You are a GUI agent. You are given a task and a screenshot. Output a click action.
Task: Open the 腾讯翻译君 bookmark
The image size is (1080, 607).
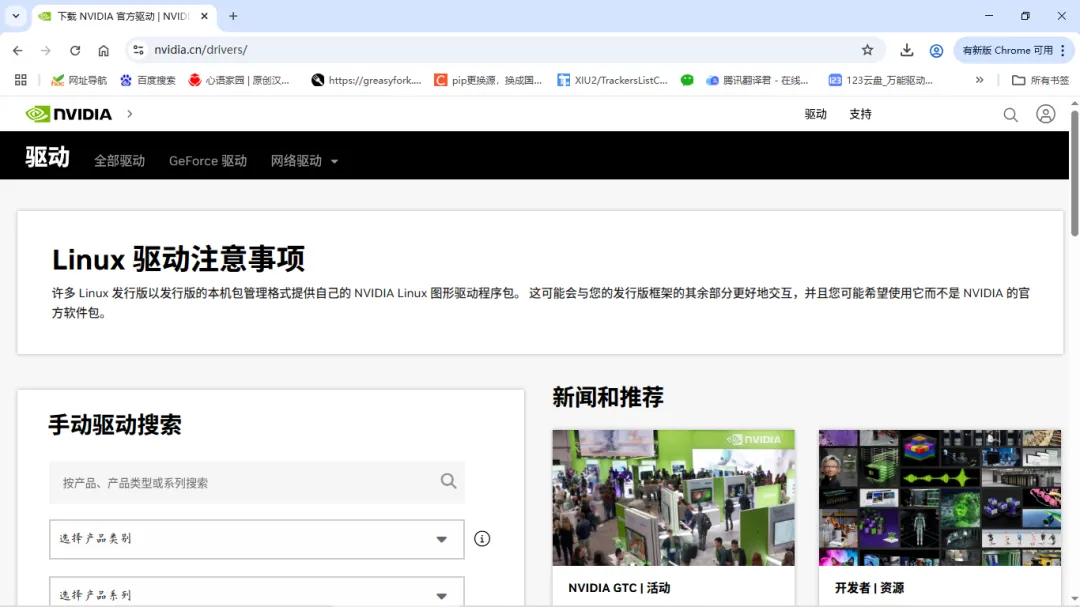click(757, 80)
